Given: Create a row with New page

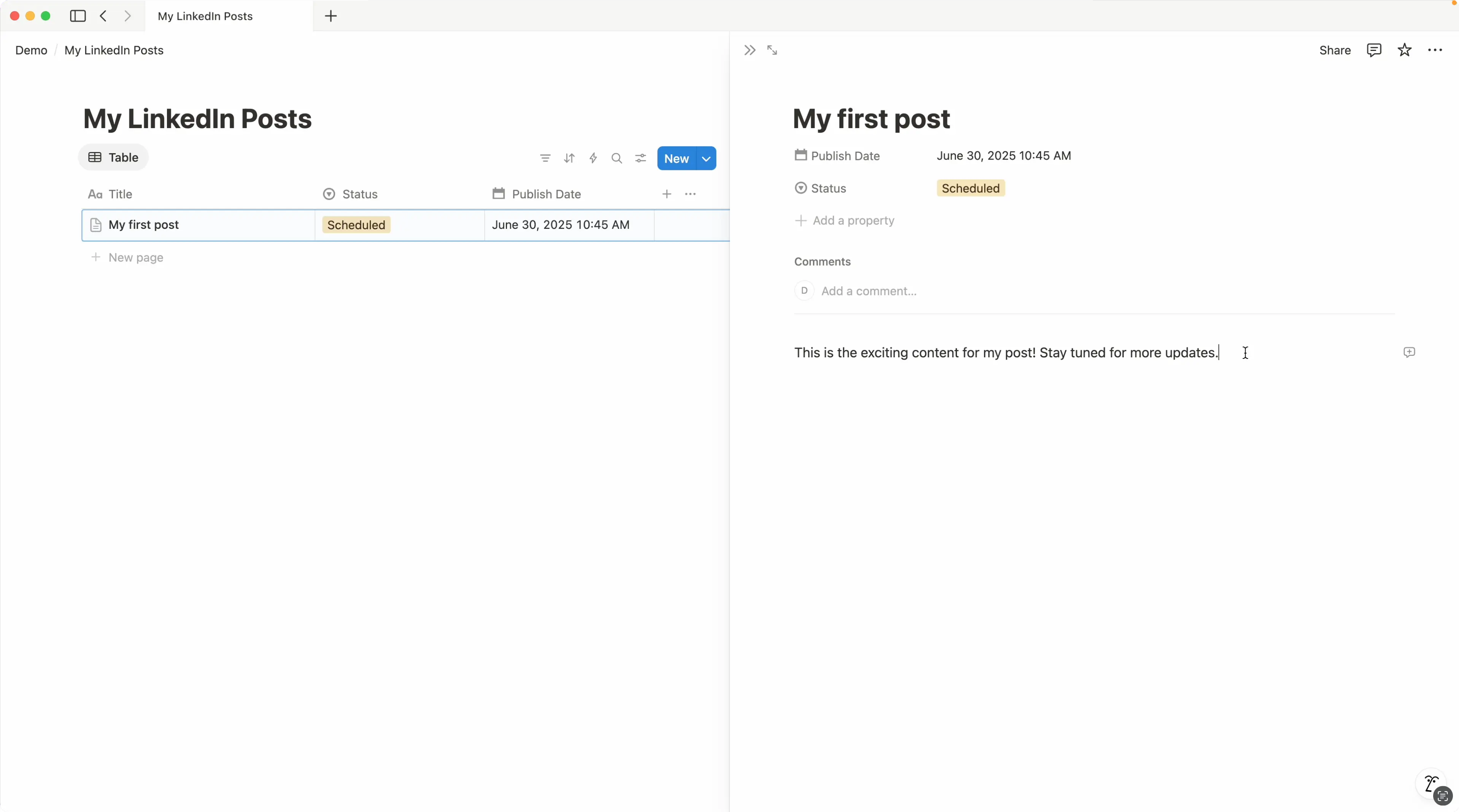Looking at the screenshot, I should 136,258.
